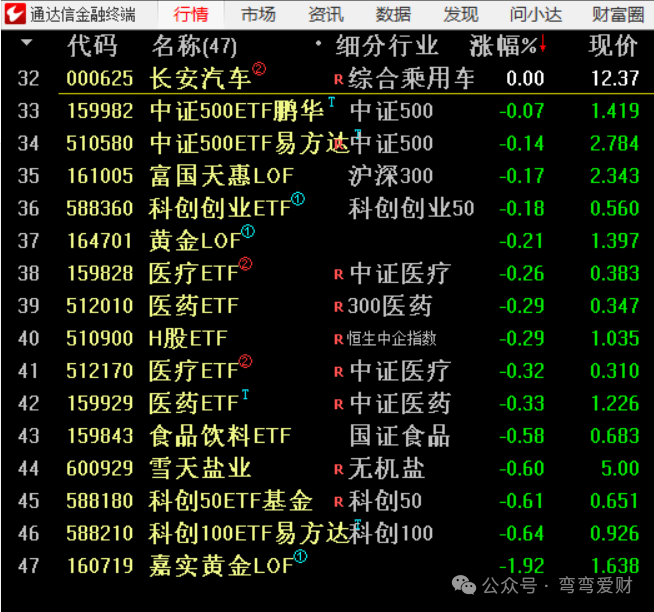
Task: Select 食品饮料ETF name
Action: [220, 436]
